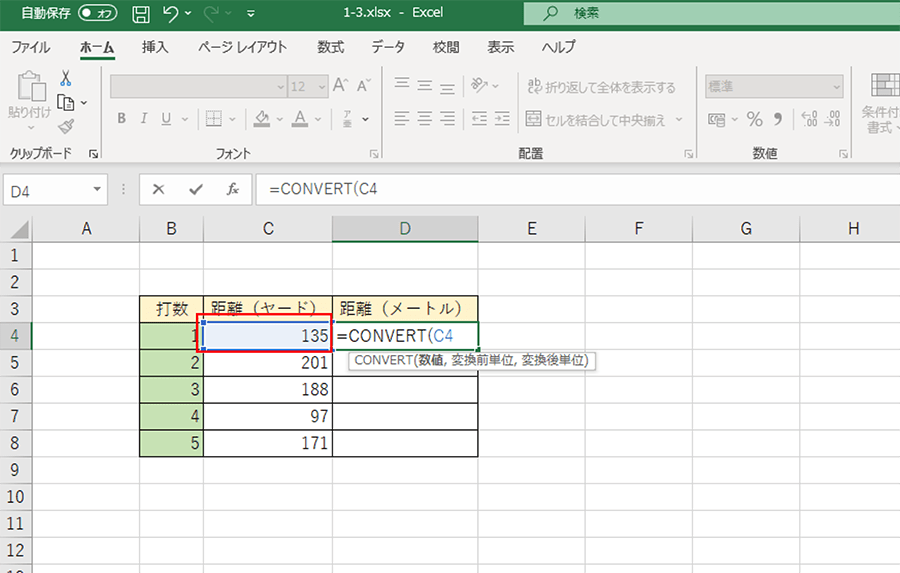Open the Undo history dropdown arrow
900x573 pixels.
click(188, 13)
